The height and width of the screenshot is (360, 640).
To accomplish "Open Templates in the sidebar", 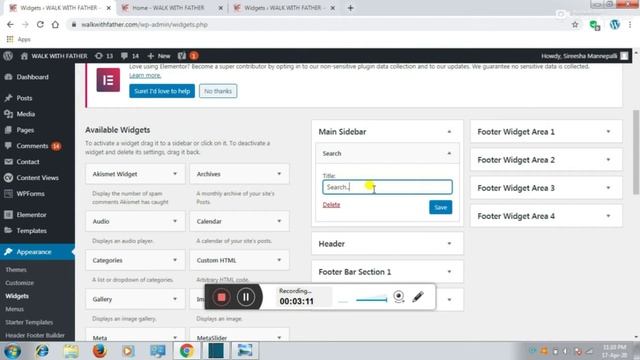I will [x=31, y=231].
